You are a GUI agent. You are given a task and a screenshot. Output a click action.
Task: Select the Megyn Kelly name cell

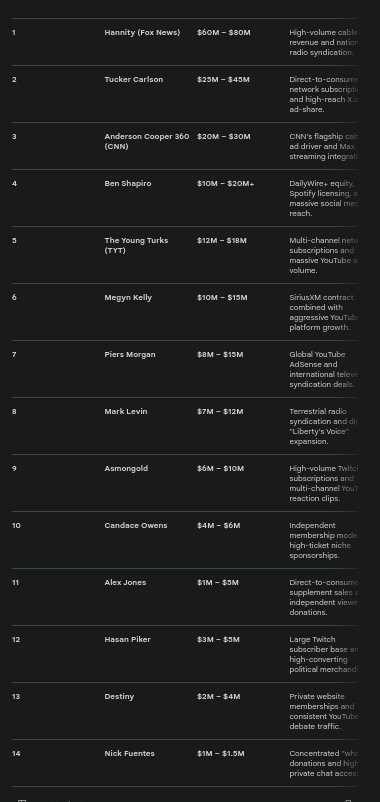[x=128, y=298]
